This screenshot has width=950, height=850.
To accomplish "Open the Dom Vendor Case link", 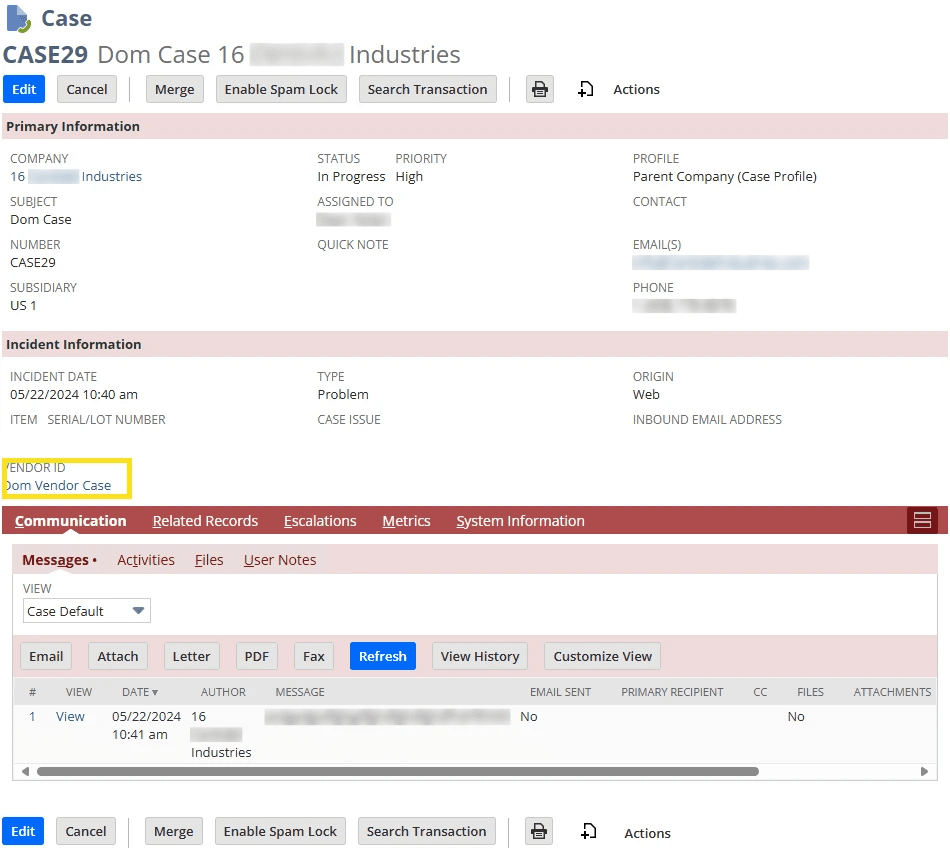I will [59, 485].
